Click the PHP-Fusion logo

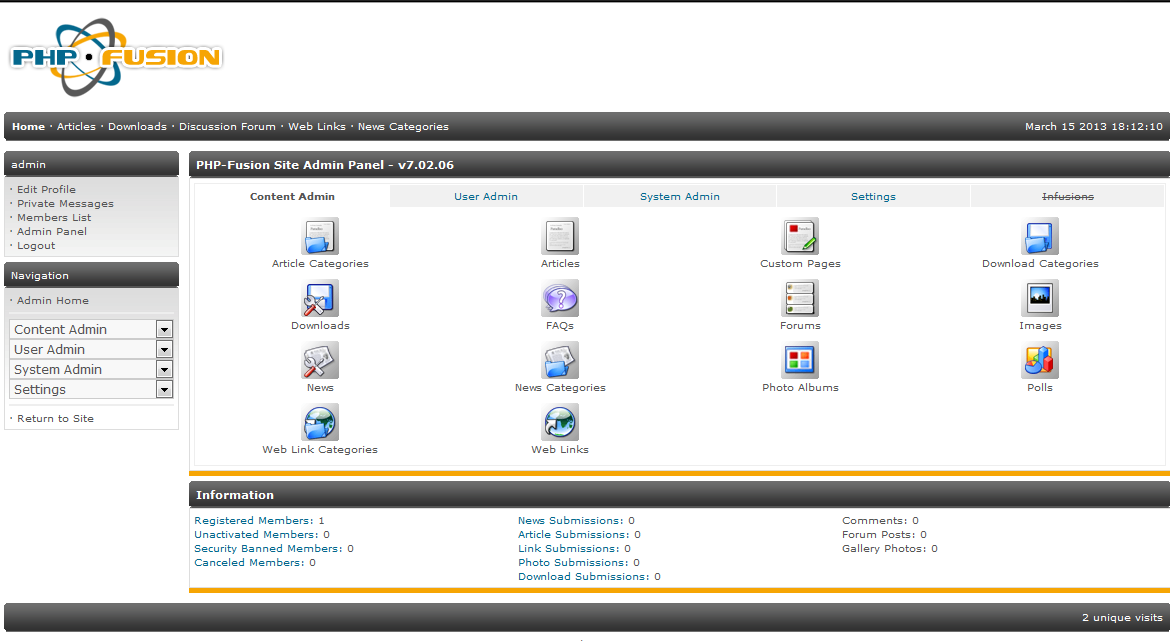click(116, 57)
